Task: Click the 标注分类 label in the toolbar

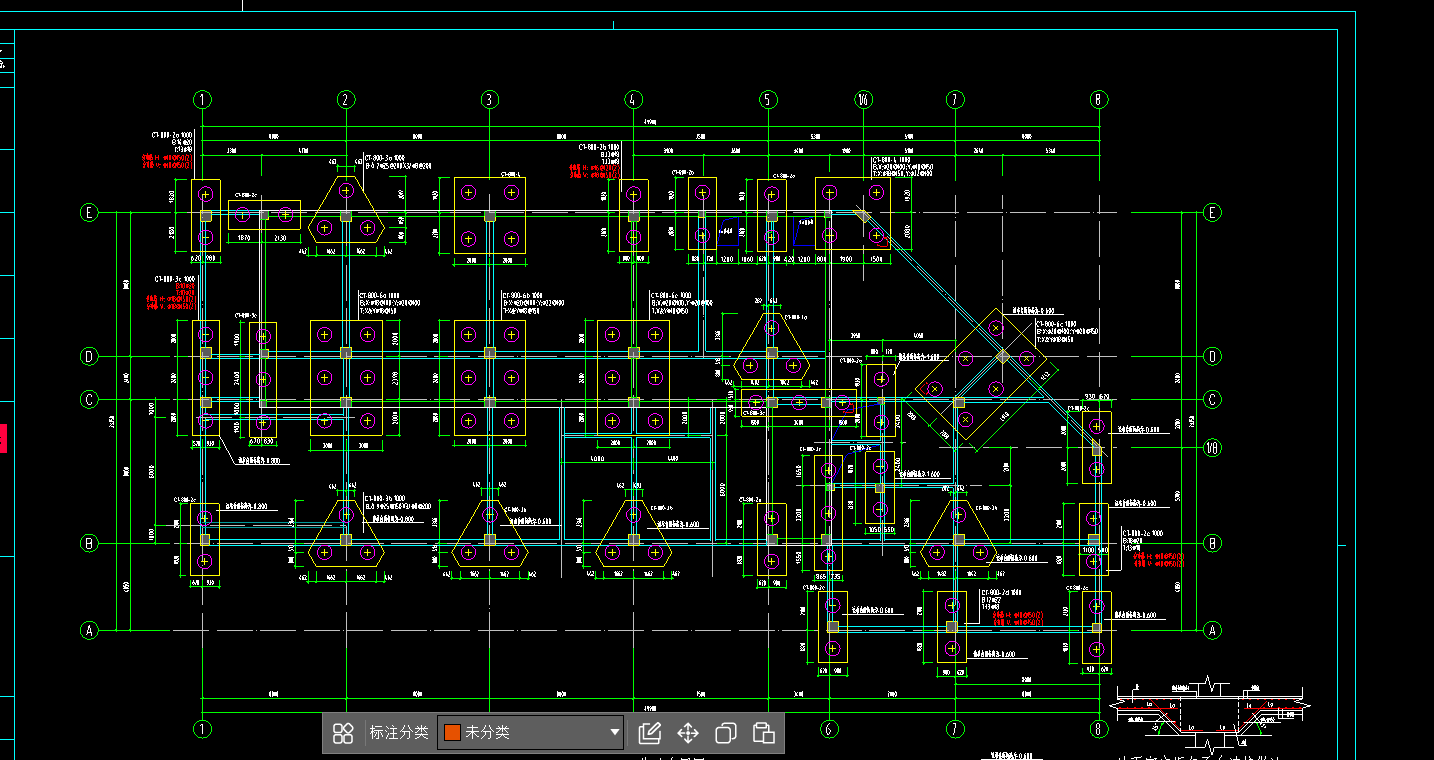Action: click(x=398, y=733)
